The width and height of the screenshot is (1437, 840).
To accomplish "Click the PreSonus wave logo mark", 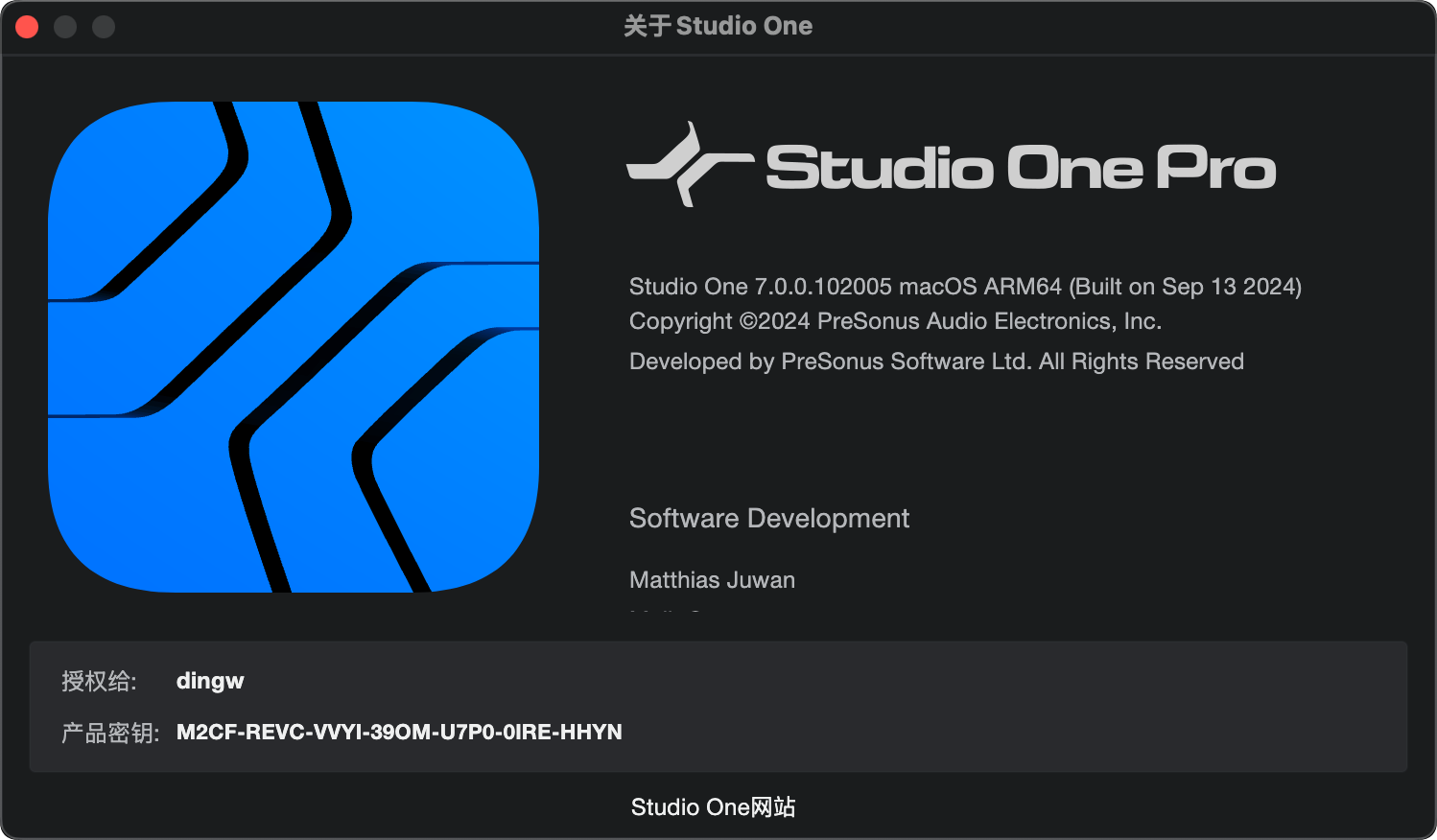I will [690, 164].
